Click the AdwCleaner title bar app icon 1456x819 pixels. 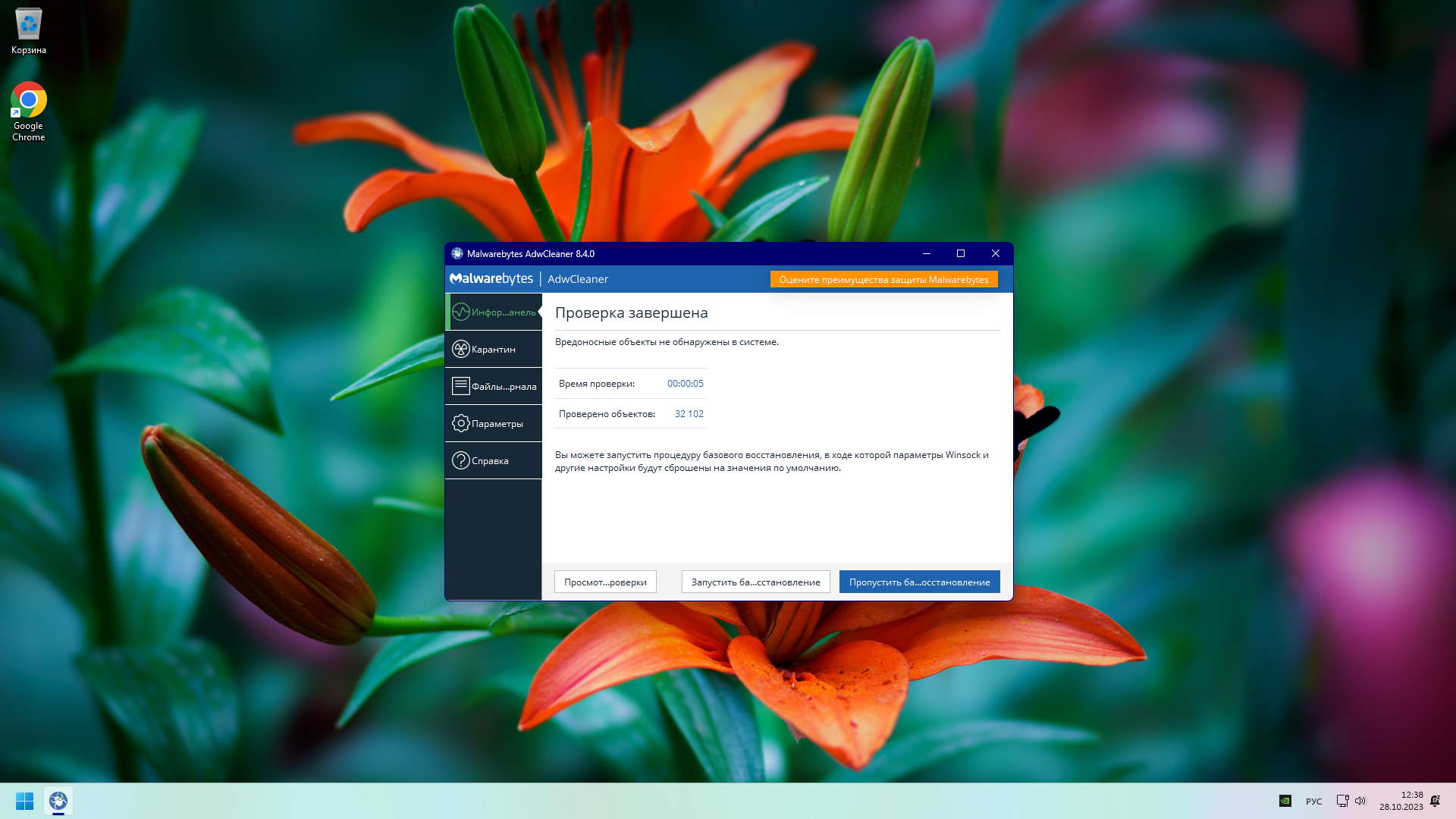tap(457, 253)
